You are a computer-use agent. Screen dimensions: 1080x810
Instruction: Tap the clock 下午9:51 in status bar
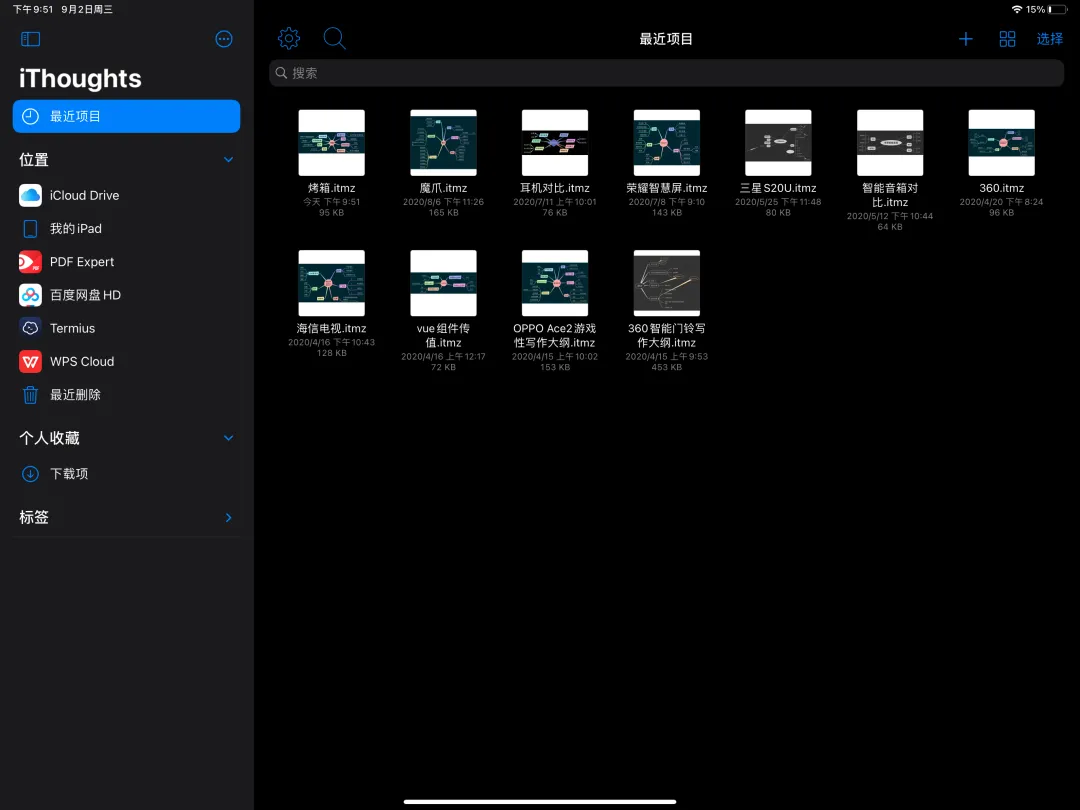click(33, 10)
